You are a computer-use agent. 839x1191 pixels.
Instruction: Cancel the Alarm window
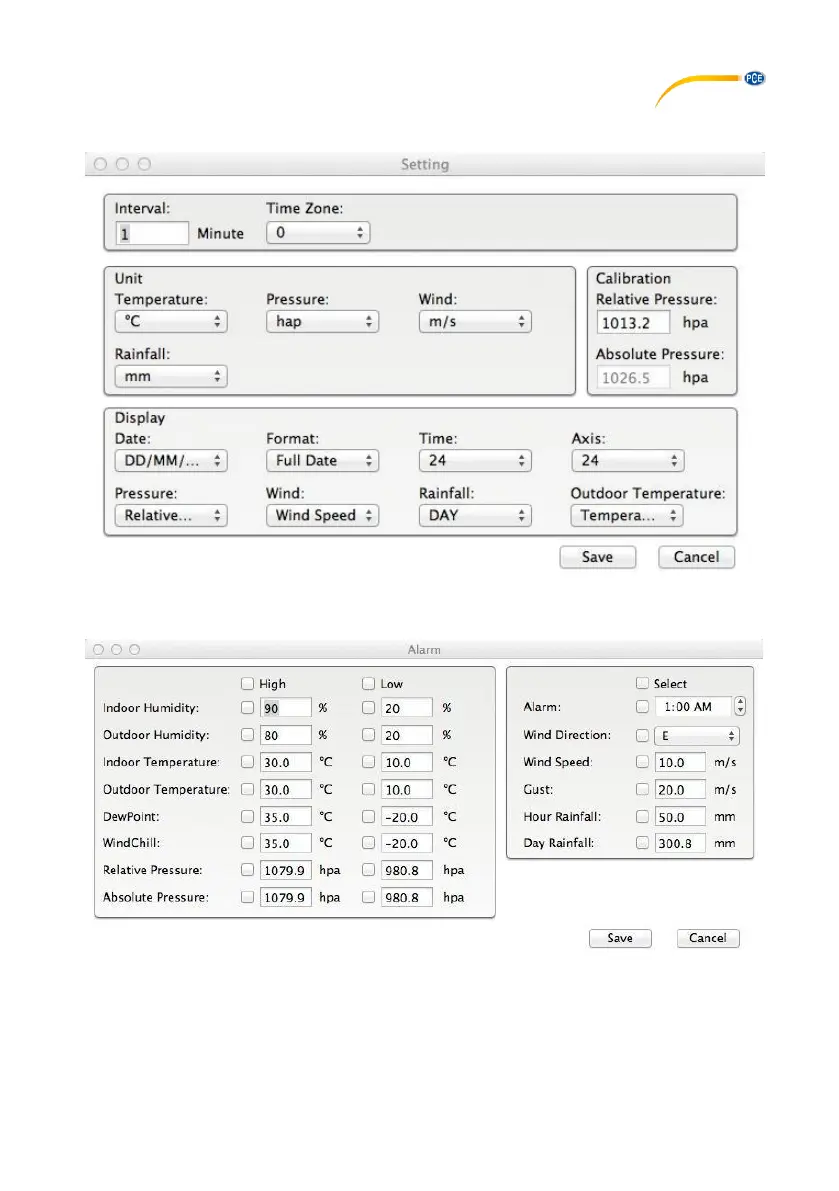(708, 938)
